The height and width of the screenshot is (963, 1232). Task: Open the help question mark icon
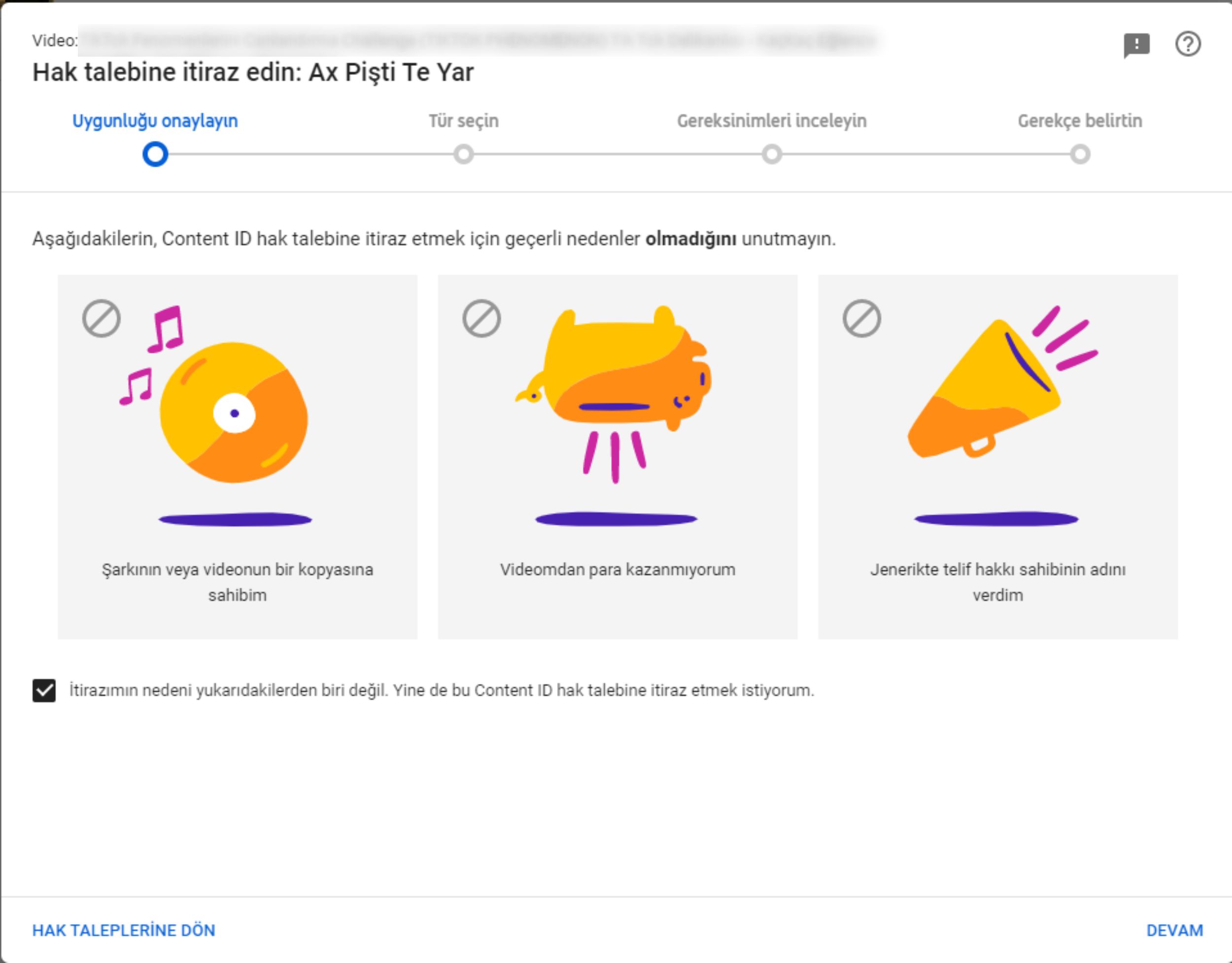coord(1188,44)
